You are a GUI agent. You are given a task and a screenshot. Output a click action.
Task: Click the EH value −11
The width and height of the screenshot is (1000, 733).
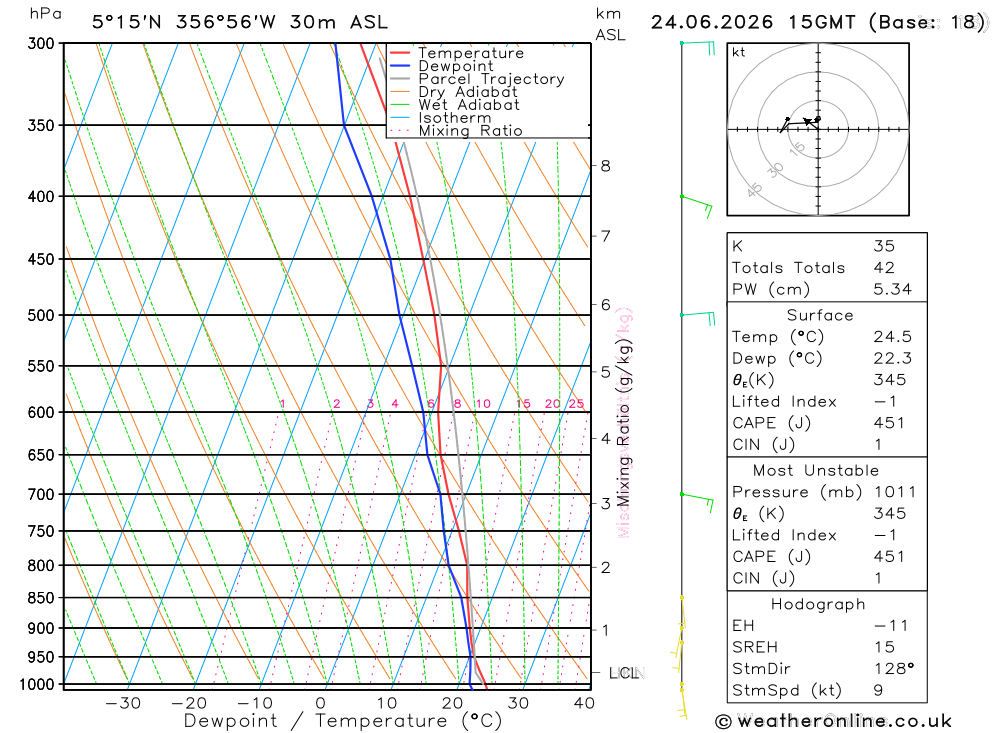pyautogui.click(x=890, y=626)
